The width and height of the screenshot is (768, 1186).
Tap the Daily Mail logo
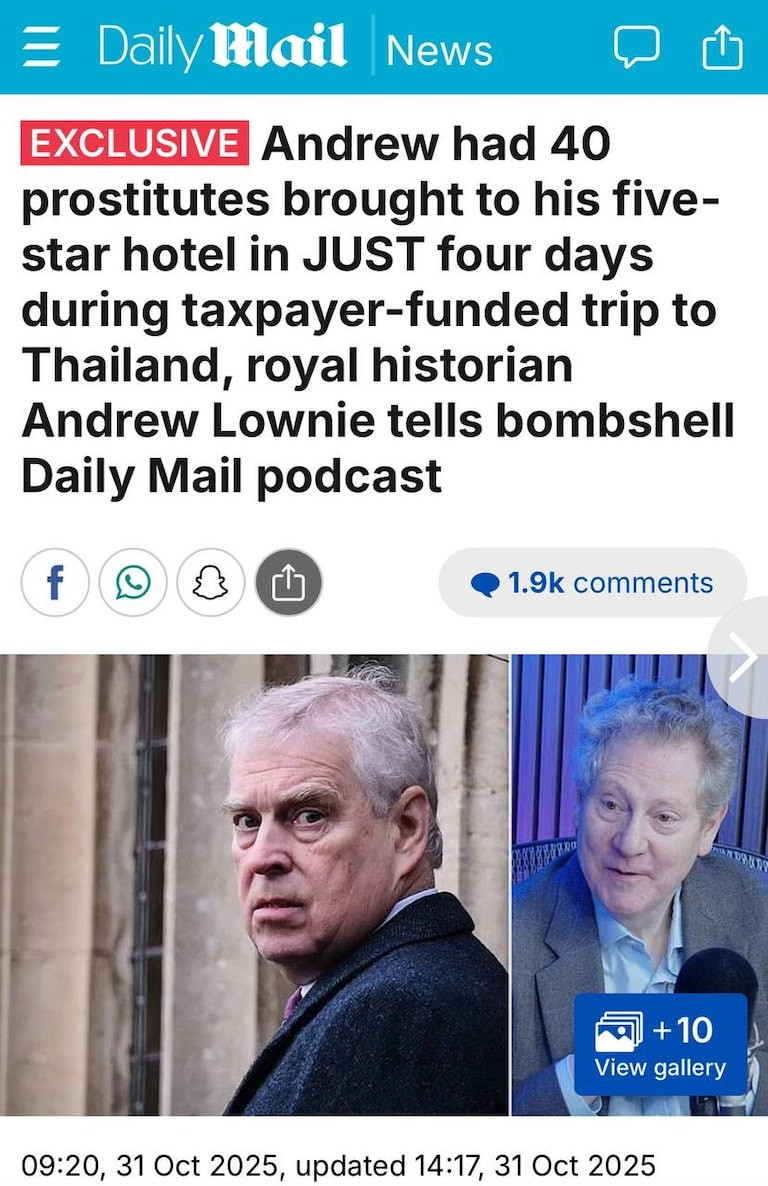coord(222,47)
